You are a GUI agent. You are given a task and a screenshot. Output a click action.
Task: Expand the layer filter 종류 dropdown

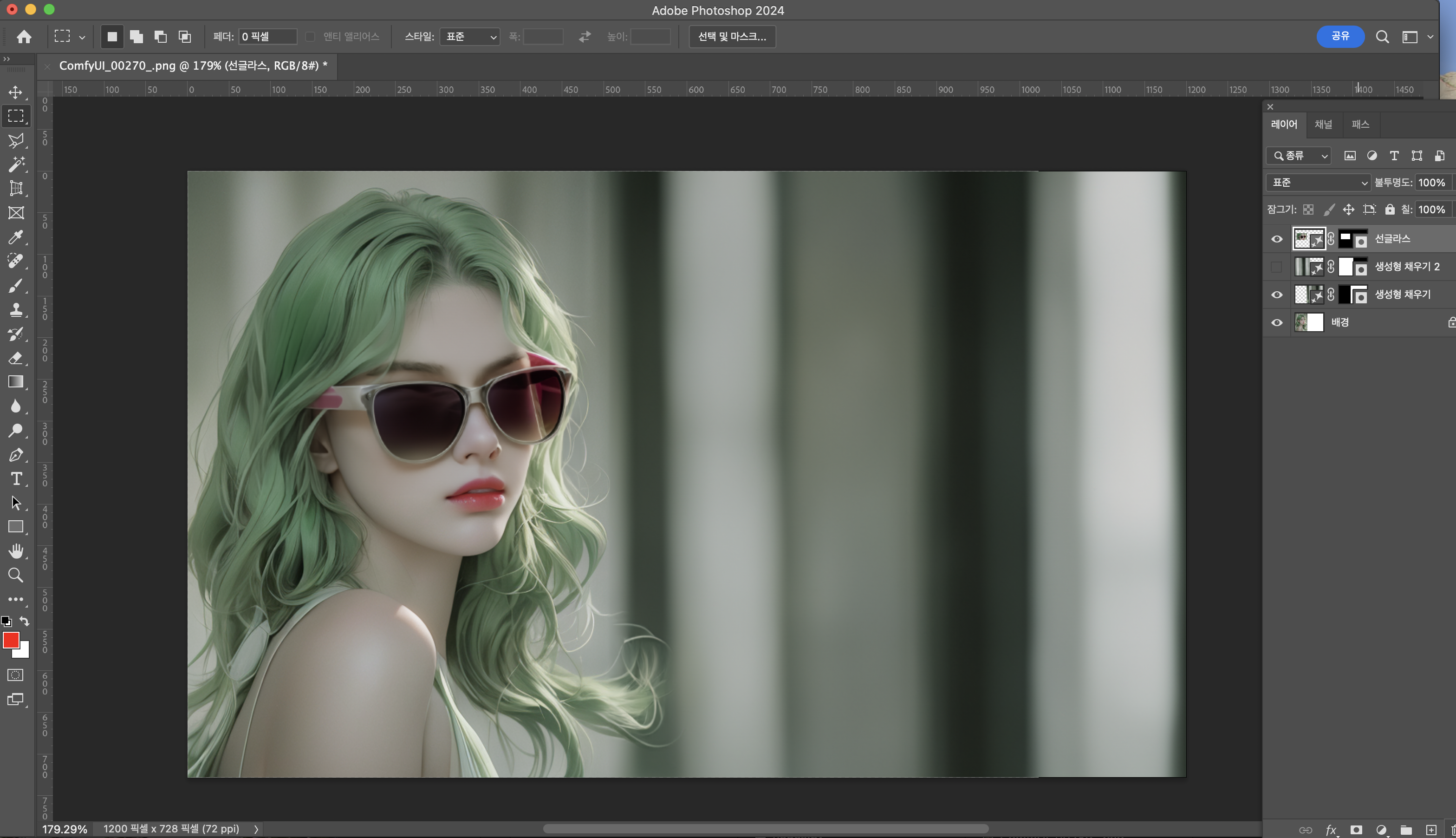pos(1300,156)
